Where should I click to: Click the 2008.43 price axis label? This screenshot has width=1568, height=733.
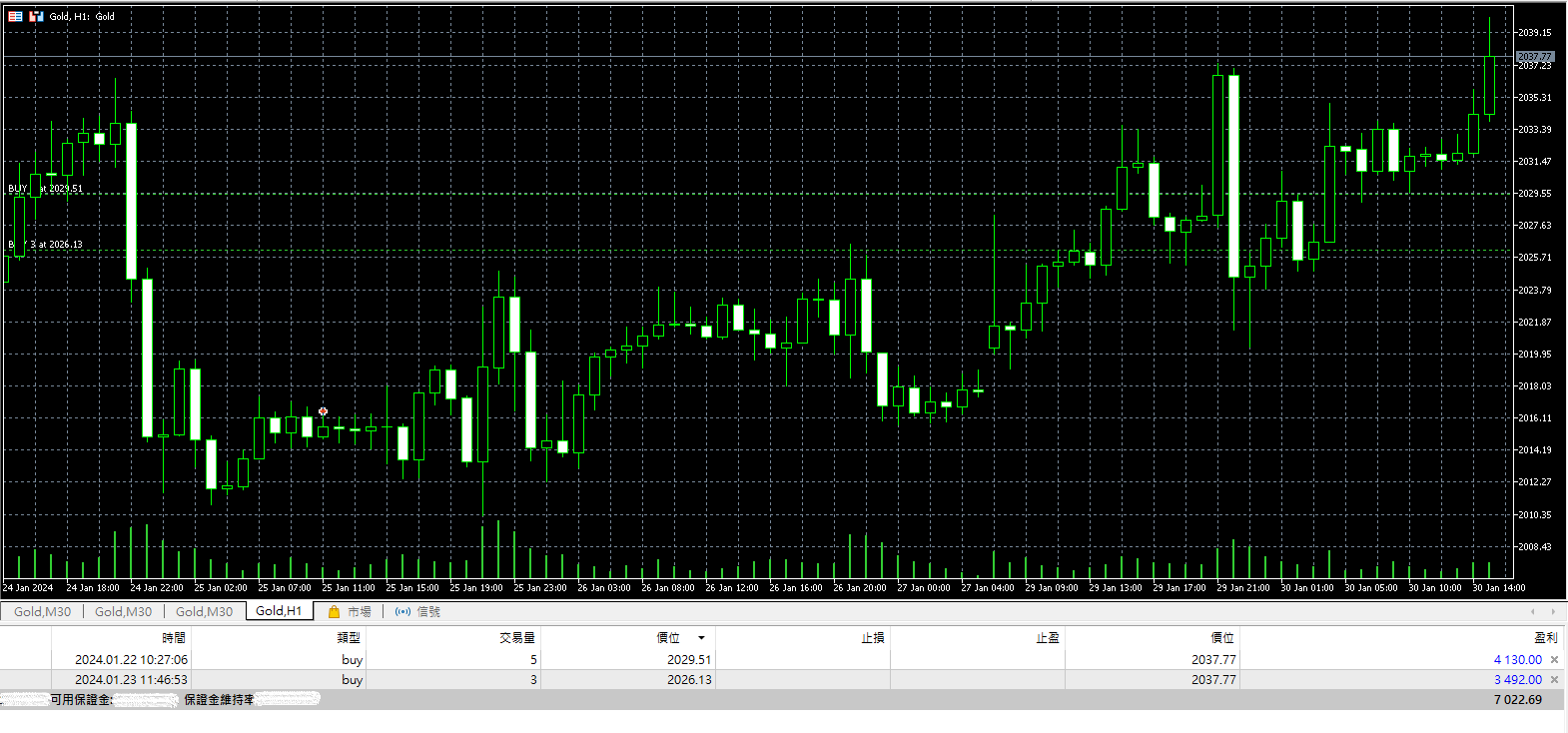[x=1535, y=547]
